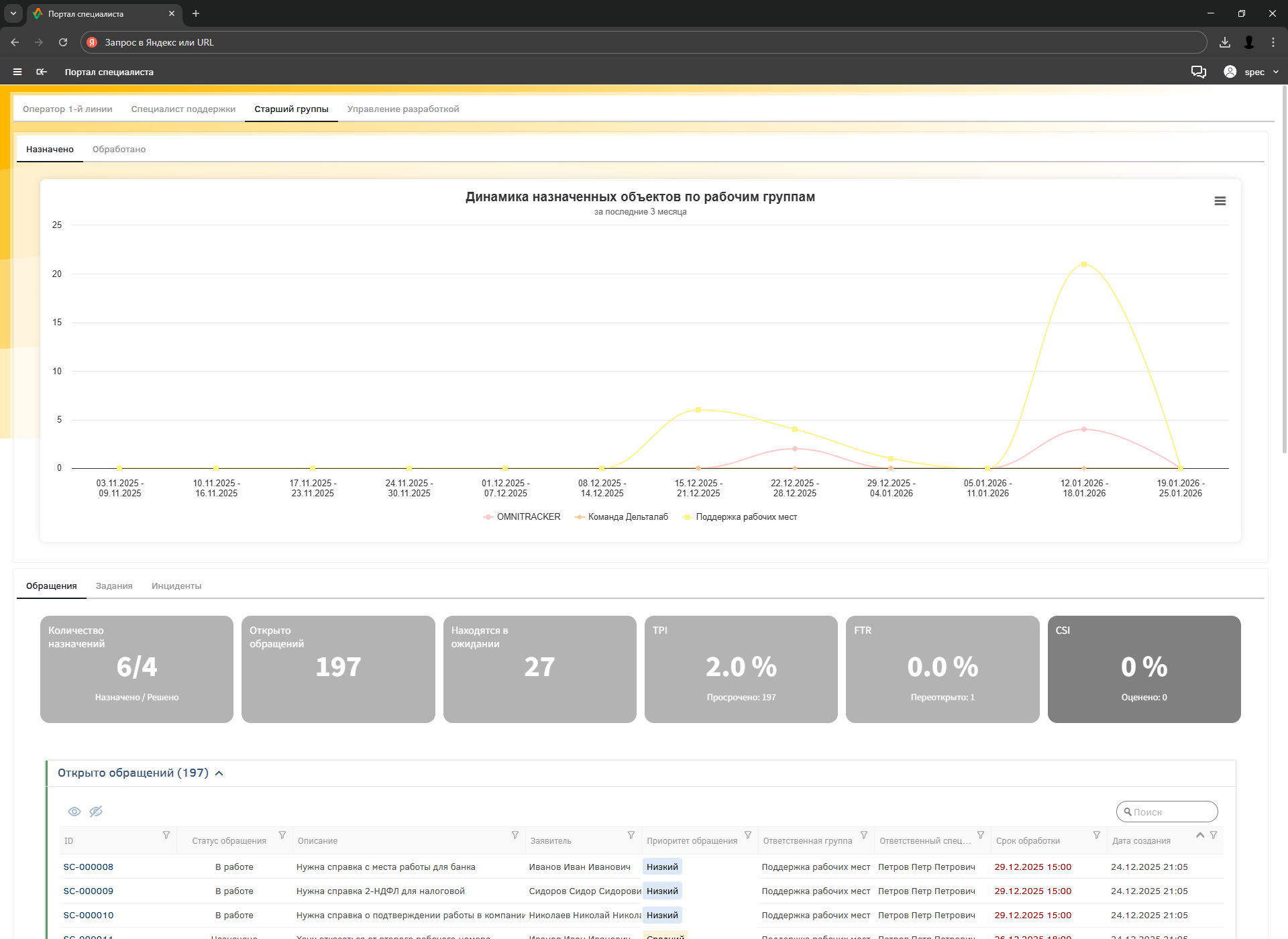Click the TPI metric card

coord(741,669)
